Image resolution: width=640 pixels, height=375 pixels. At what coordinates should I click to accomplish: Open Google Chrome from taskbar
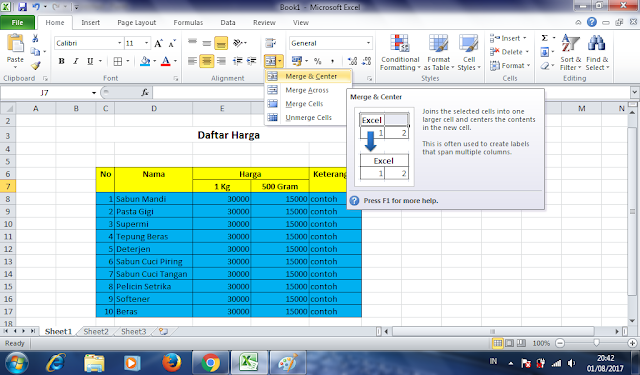coord(210,362)
